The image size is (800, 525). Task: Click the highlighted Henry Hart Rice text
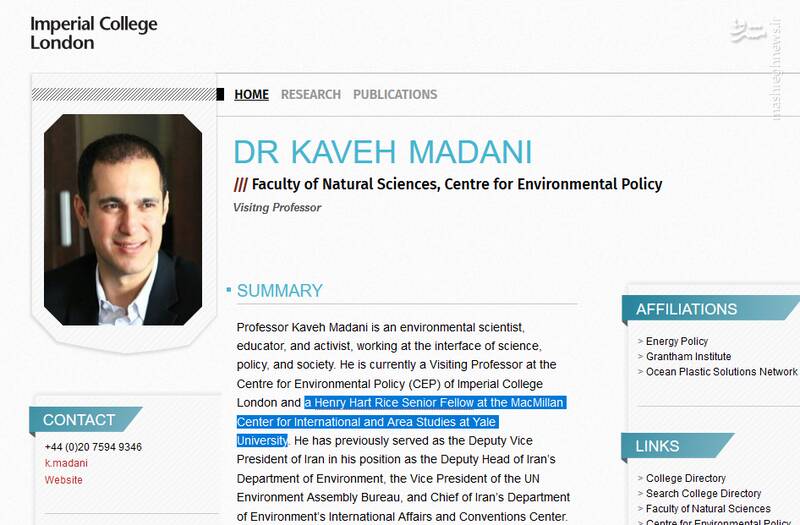coord(435,403)
